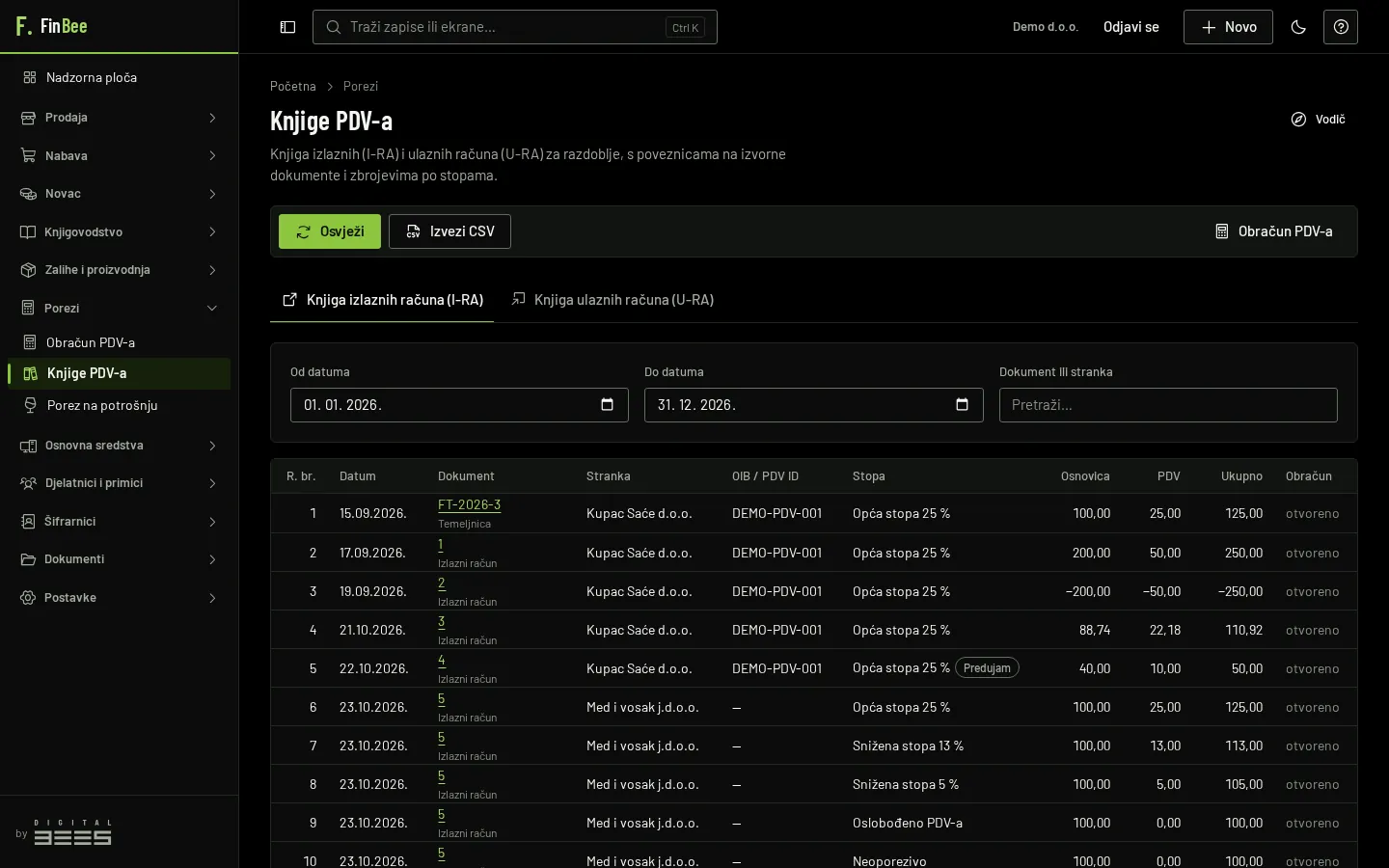Image resolution: width=1389 pixels, height=868 pixels.
Task: Click the Vodič compass icon
Action: (x=1298, y=120)
